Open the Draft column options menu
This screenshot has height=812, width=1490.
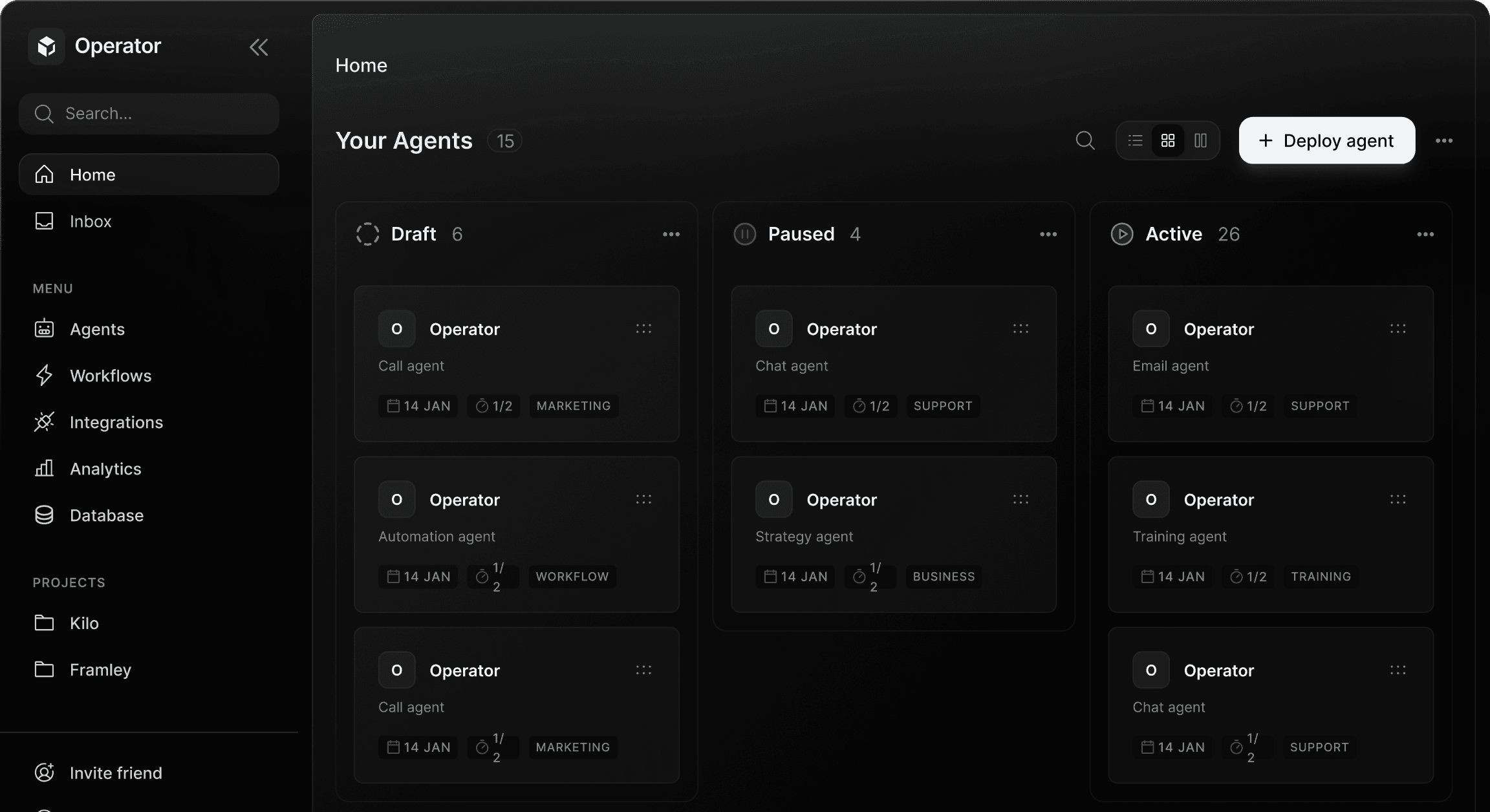coord(671,234)
